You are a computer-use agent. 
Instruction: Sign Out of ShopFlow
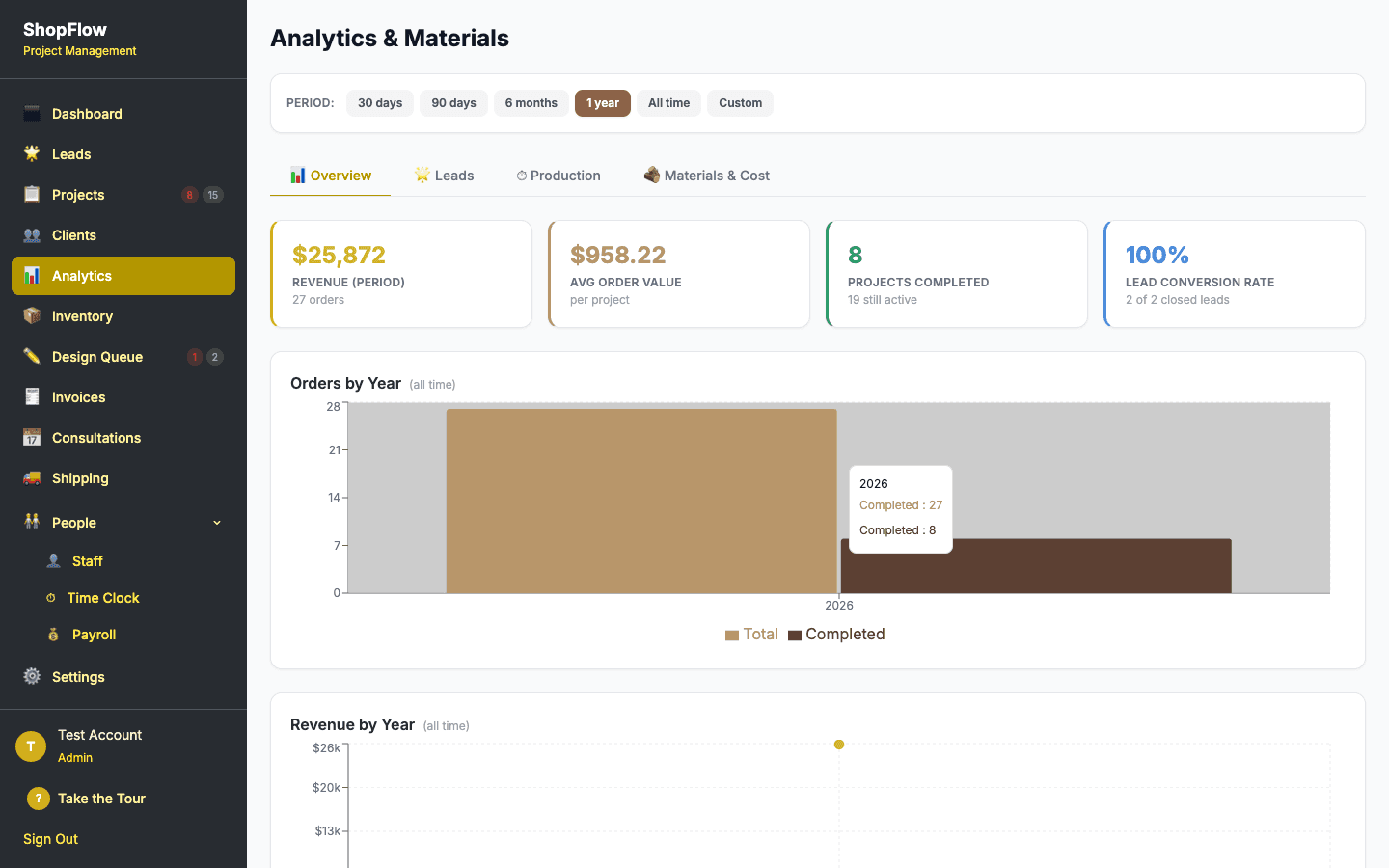(x=49, y=838)
